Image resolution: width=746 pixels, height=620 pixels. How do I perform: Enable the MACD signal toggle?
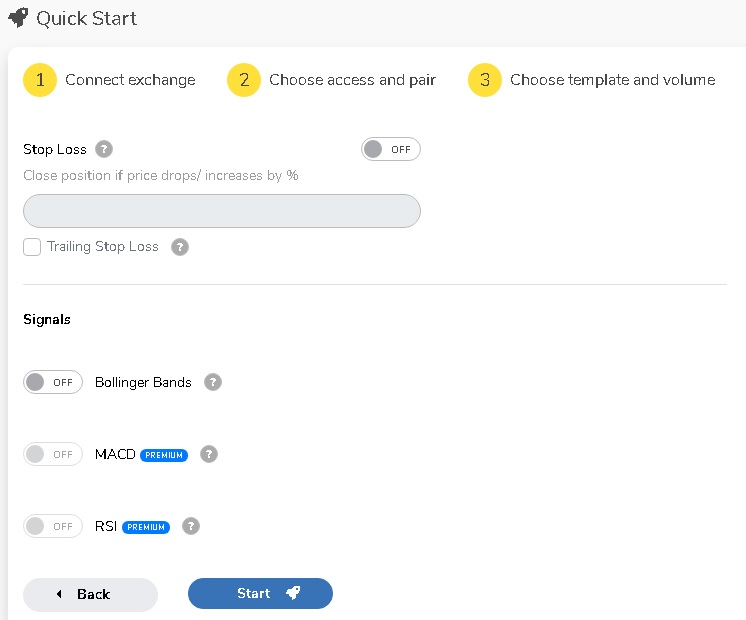[53, 454]
